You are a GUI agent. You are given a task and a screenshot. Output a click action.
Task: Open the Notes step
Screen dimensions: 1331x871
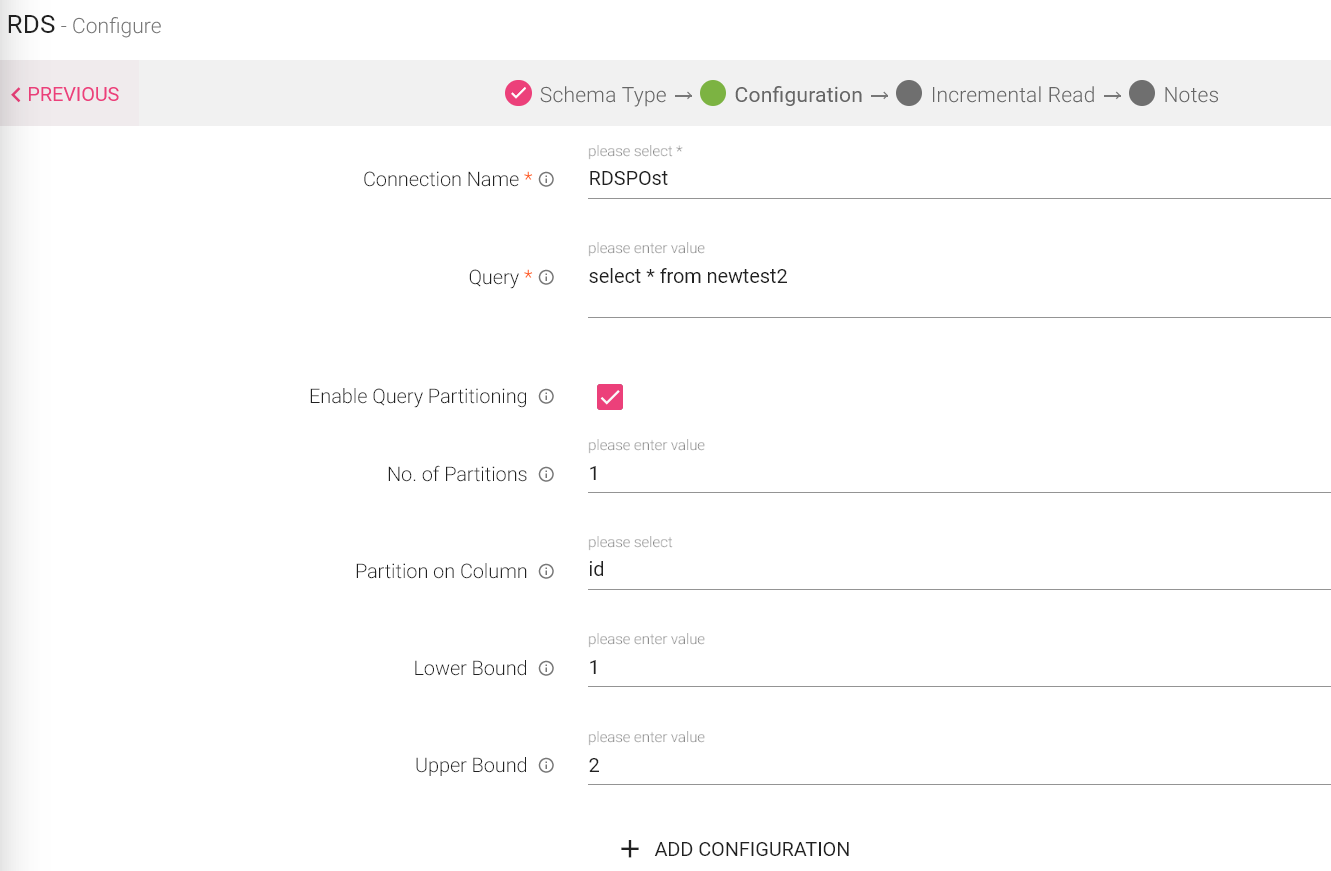1174,95
